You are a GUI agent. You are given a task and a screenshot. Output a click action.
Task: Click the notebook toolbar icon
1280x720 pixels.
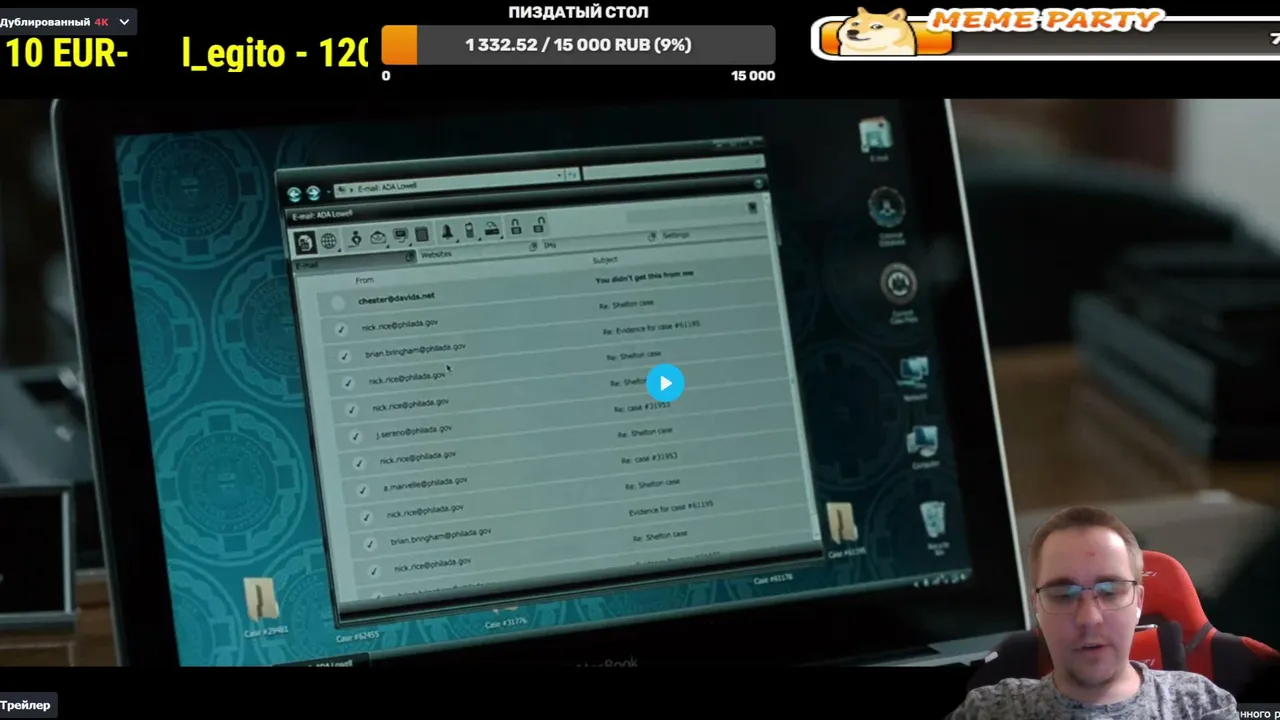point(422,234)
